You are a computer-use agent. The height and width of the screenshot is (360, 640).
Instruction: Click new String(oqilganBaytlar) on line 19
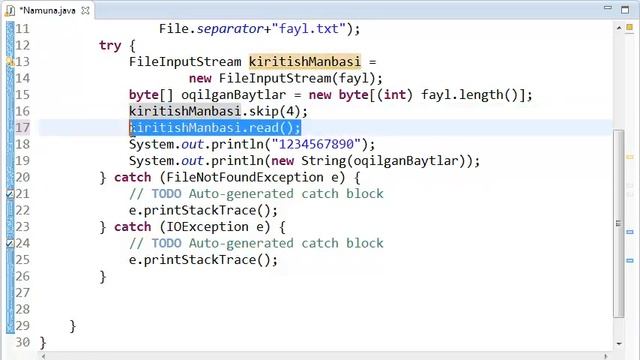pyautogui.click(x=369, y=160)
